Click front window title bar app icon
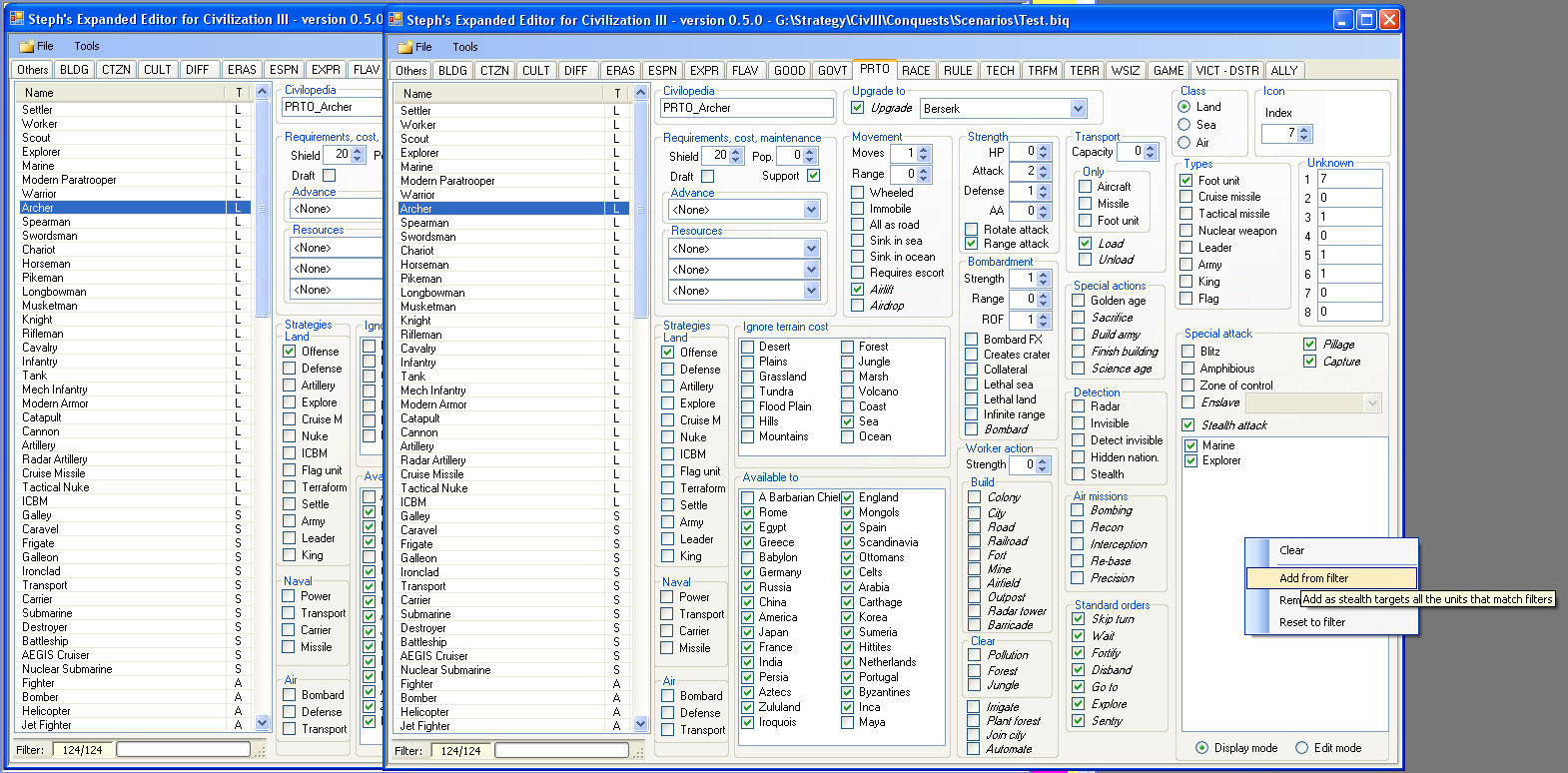This screenshot has width=1568, height=773. point(395,19)
